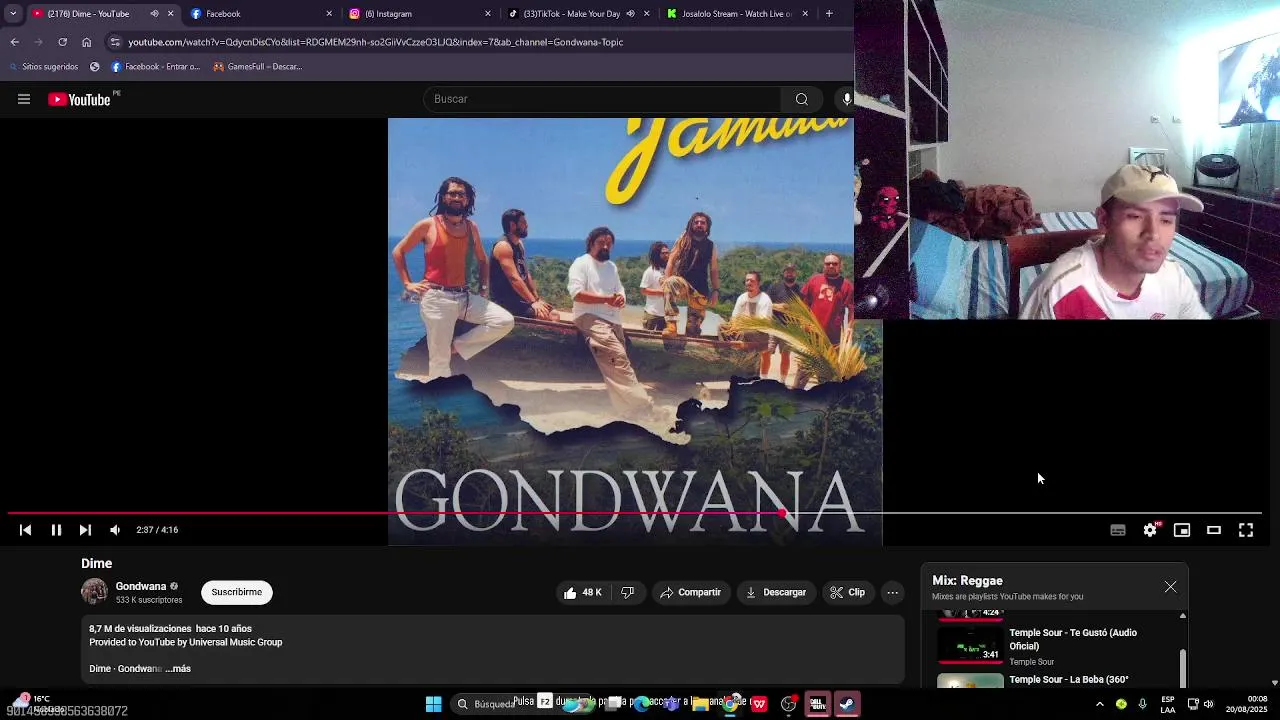This screenshot has height=720, width=1280.
Task: Open Steam from the taskbar
Action: pyautogui.click(x=846, y=704)
